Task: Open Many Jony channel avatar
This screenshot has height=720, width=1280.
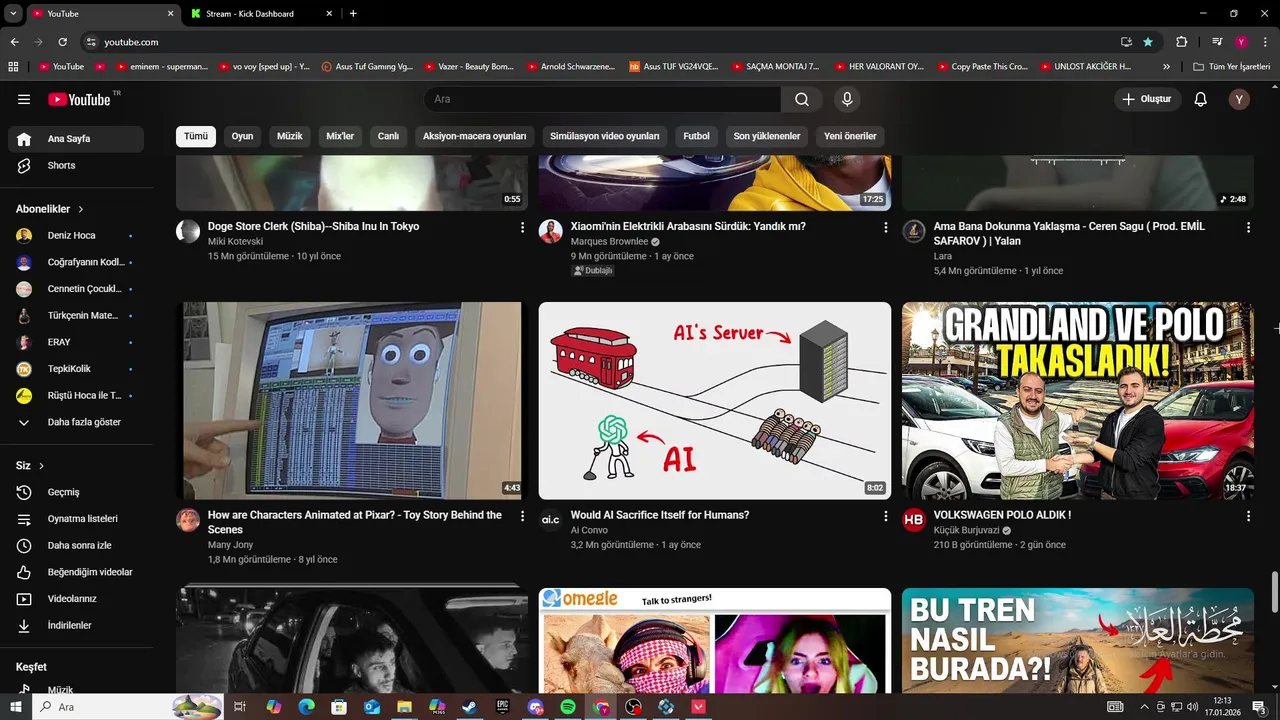Action: pos(188,520)
